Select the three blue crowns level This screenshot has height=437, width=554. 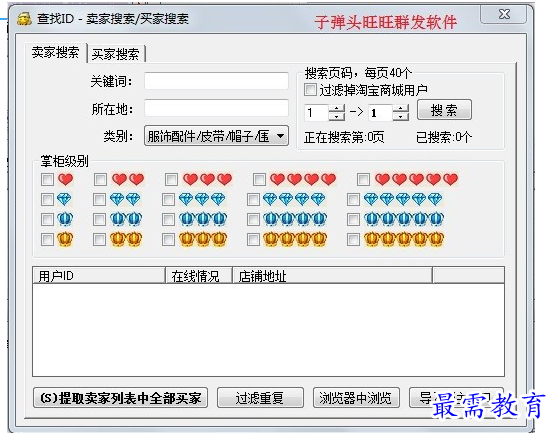[x=168, y=219]
